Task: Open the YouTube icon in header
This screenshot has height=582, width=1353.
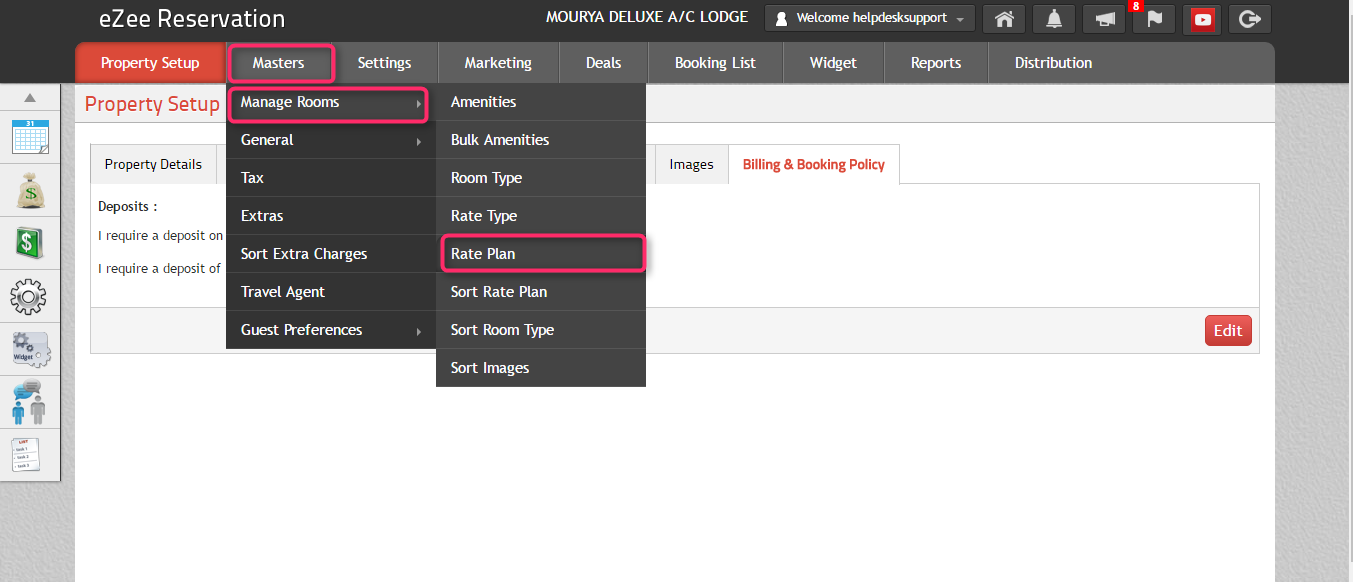Action: pos(1203,19)
